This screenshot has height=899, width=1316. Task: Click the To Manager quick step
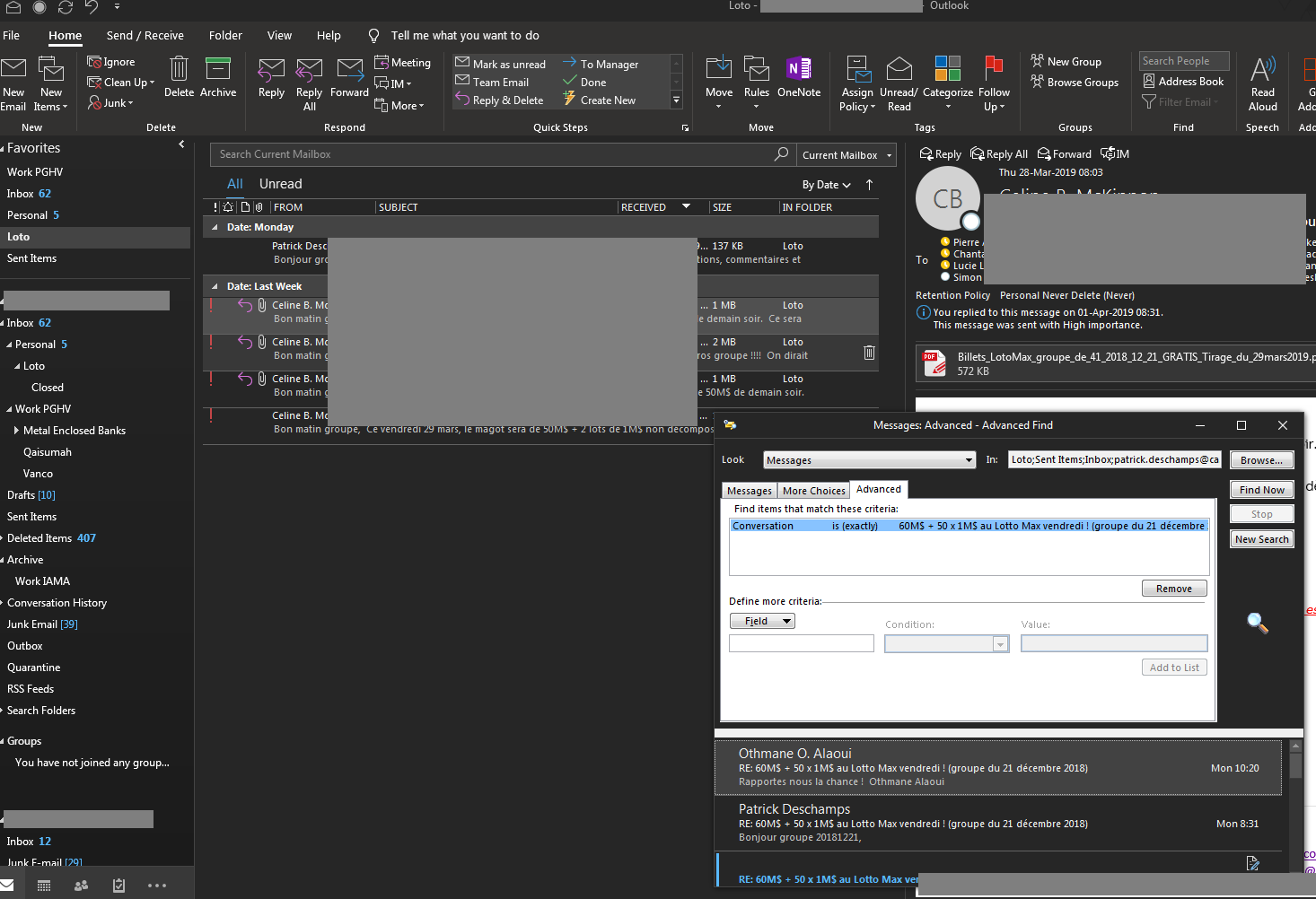pyautogui.click(x=601, y=64)
